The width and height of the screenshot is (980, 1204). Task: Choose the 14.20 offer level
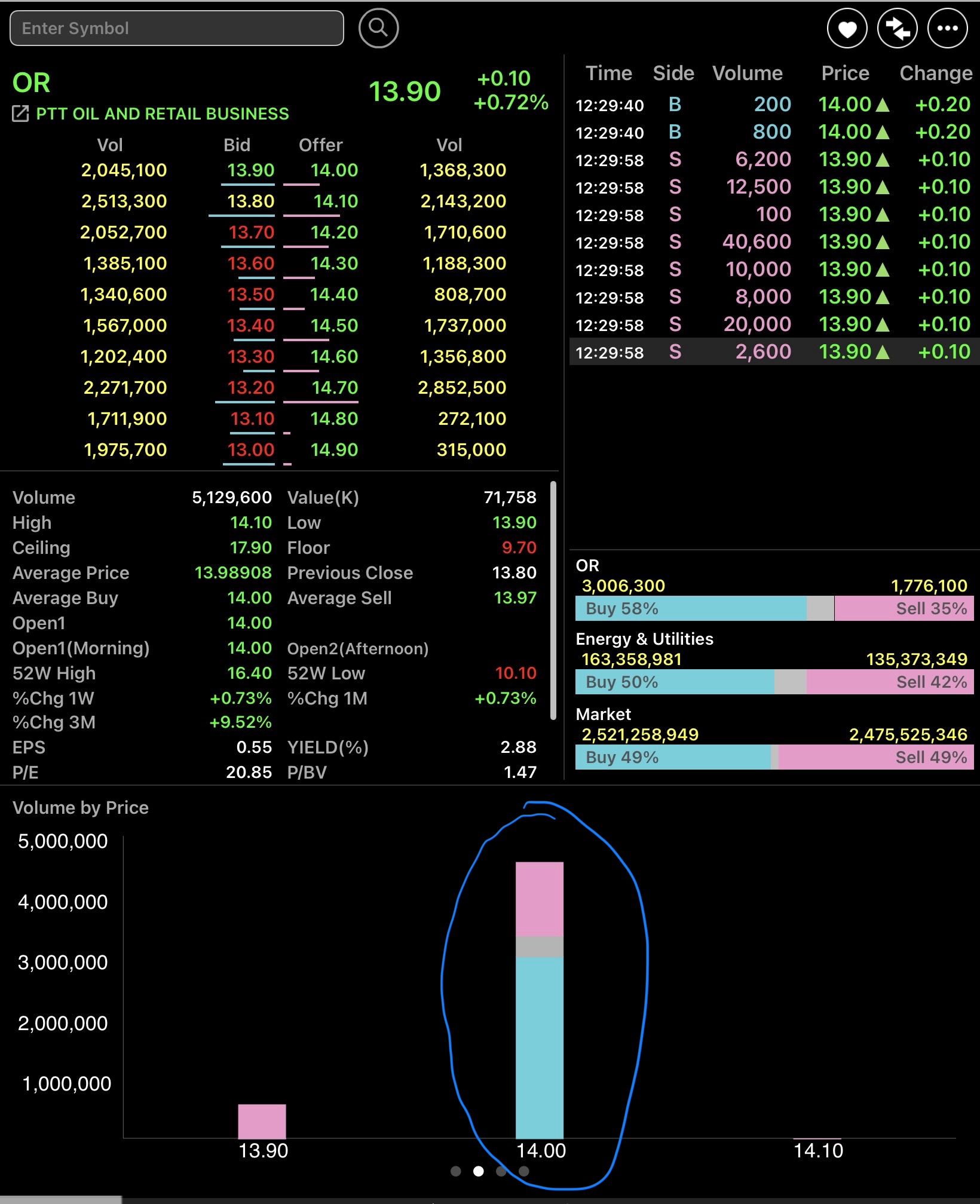point(334,232)
